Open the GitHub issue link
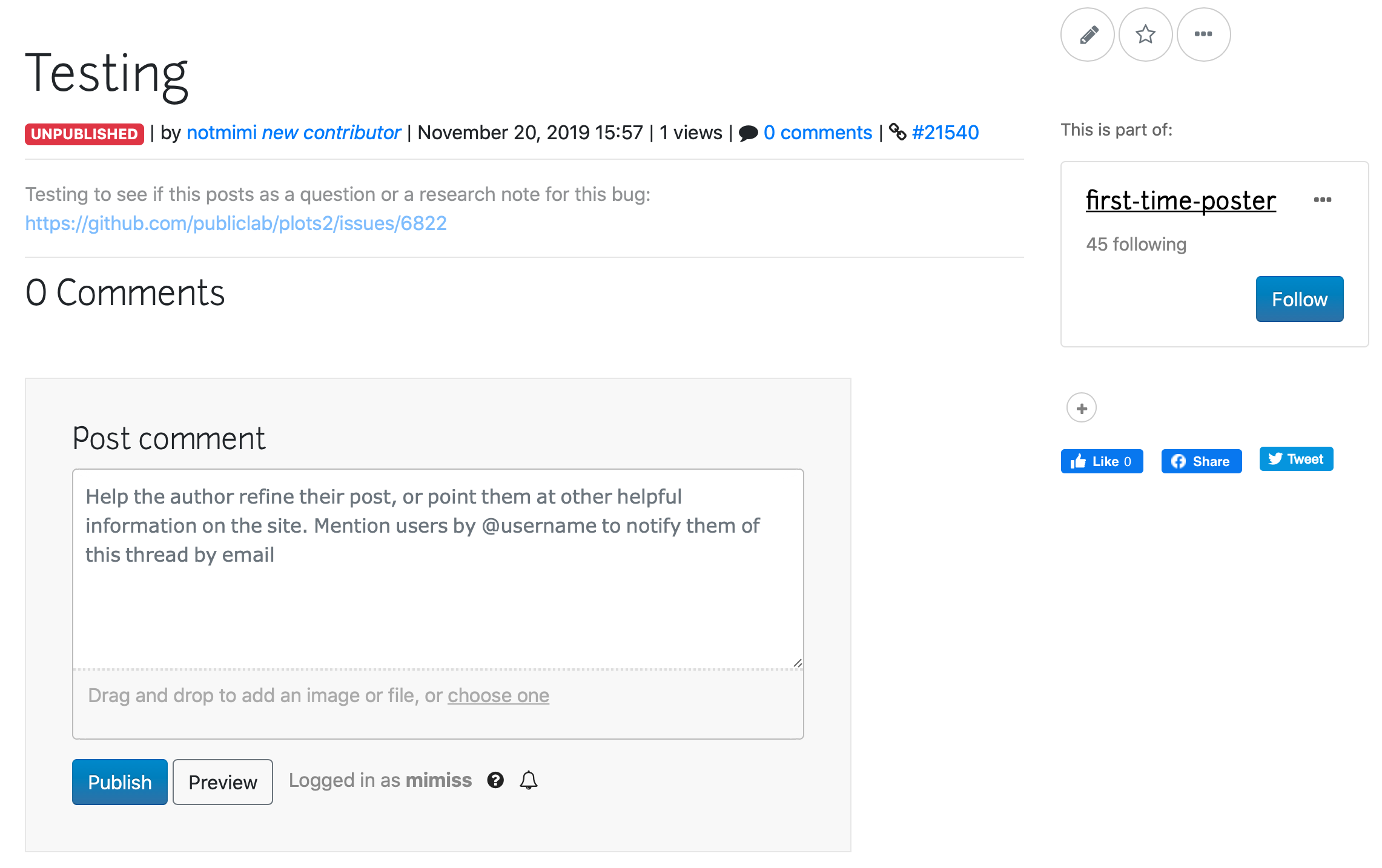Screen dimensions: 1382x868 click(x=236, y=223)
